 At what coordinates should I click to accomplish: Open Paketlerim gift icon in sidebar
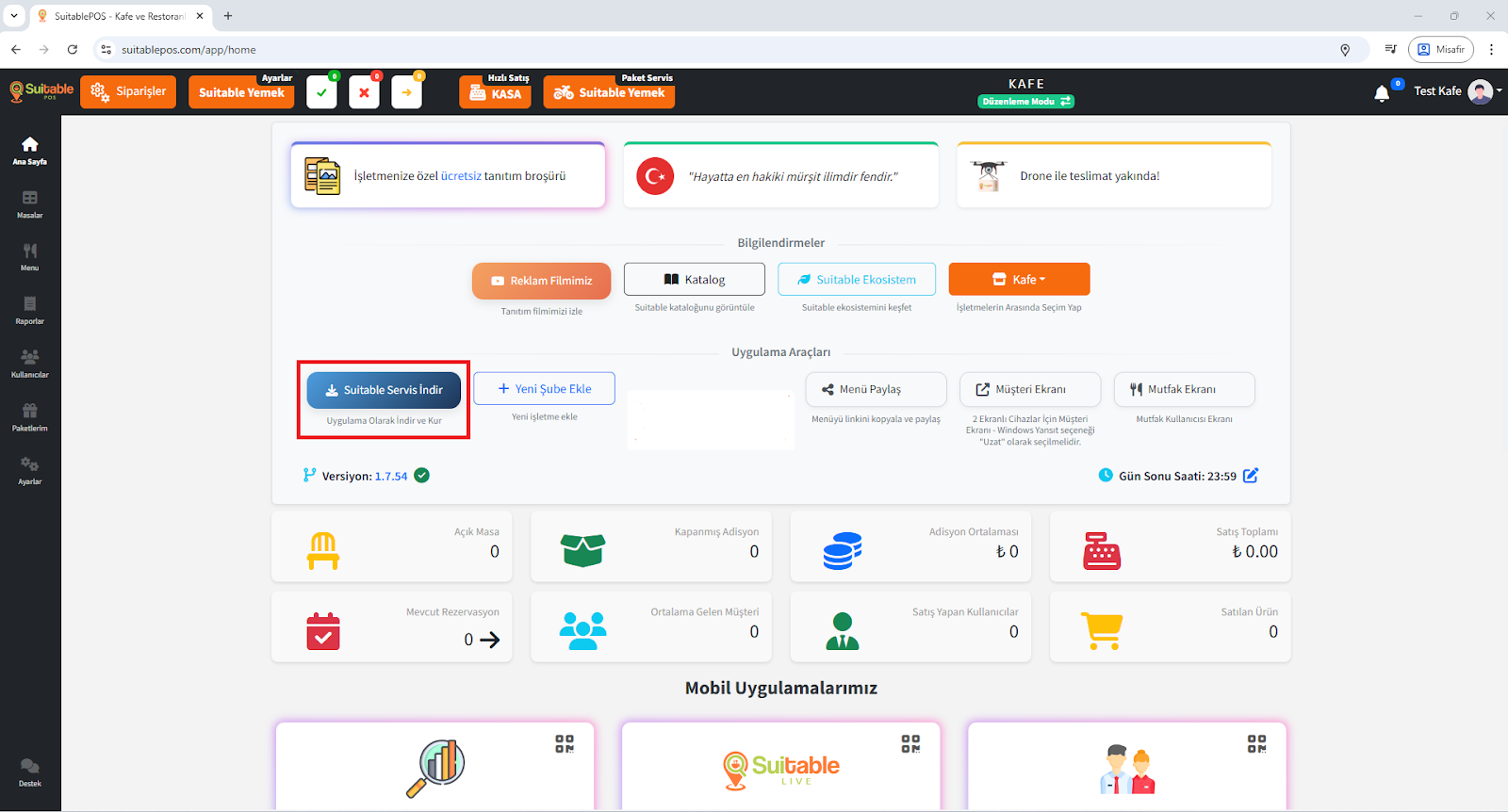coord(30,411)
